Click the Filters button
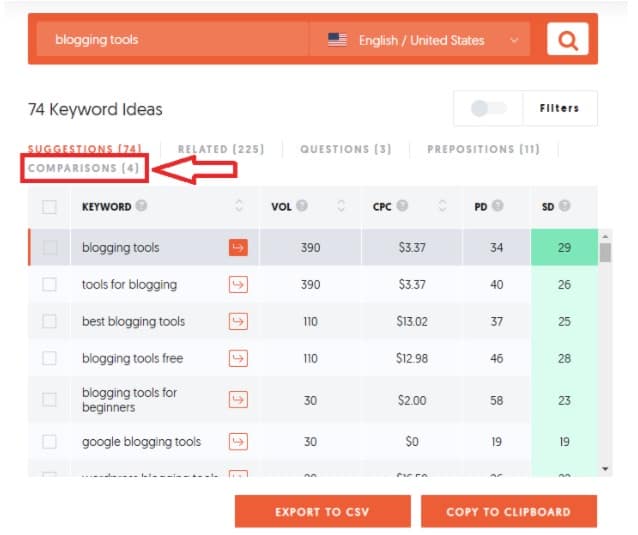 point(559,108)
